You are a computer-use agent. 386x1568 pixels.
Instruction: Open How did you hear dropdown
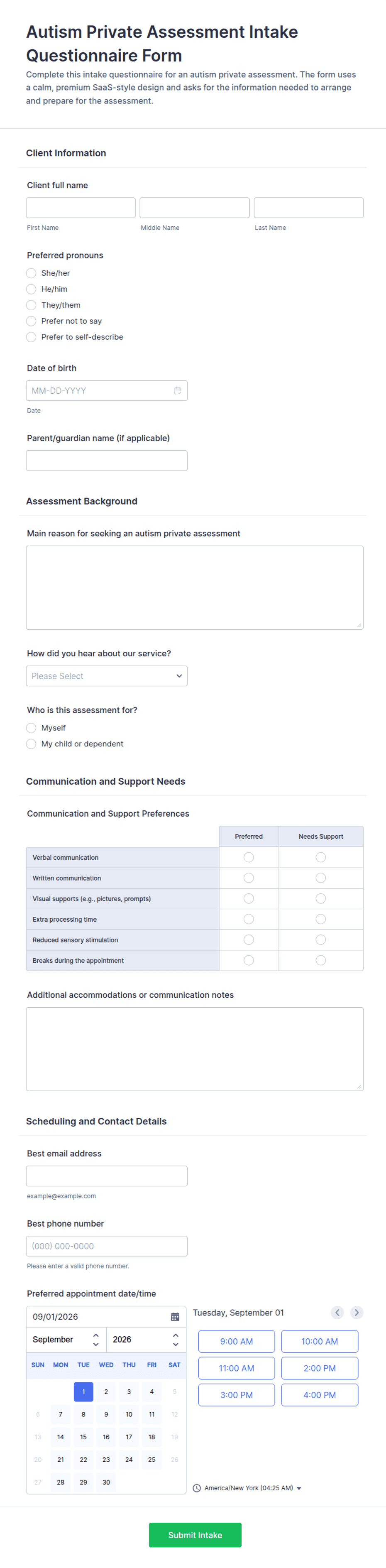(x=106, y=676)
